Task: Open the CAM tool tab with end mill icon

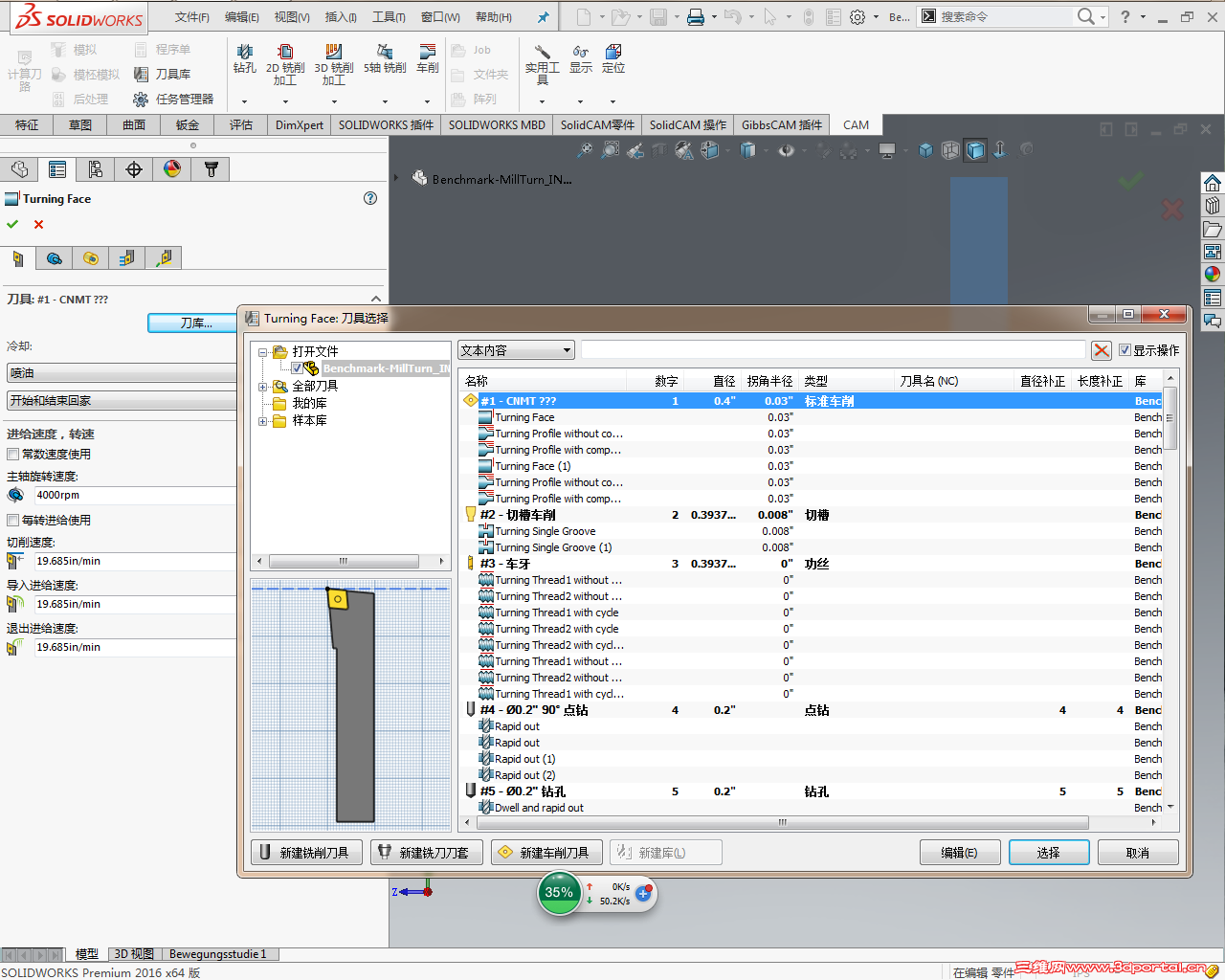Action: pyautogui.click(x=211, y=169)
